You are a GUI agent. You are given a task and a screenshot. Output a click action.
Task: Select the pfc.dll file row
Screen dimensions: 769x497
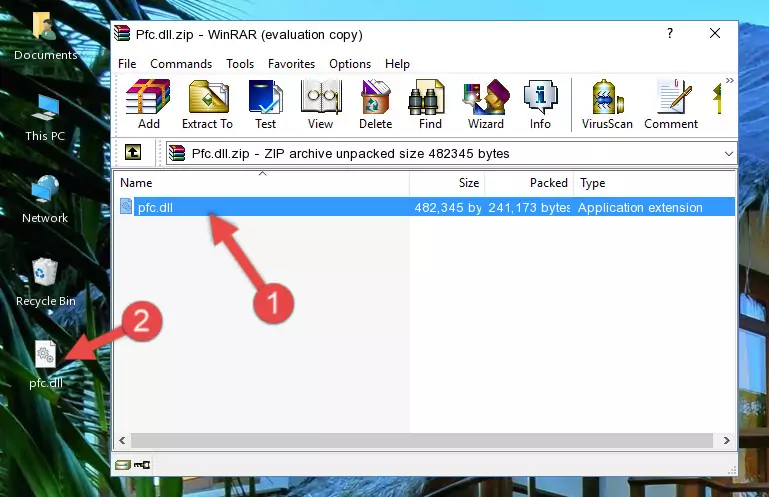click(x=426, y=207)
